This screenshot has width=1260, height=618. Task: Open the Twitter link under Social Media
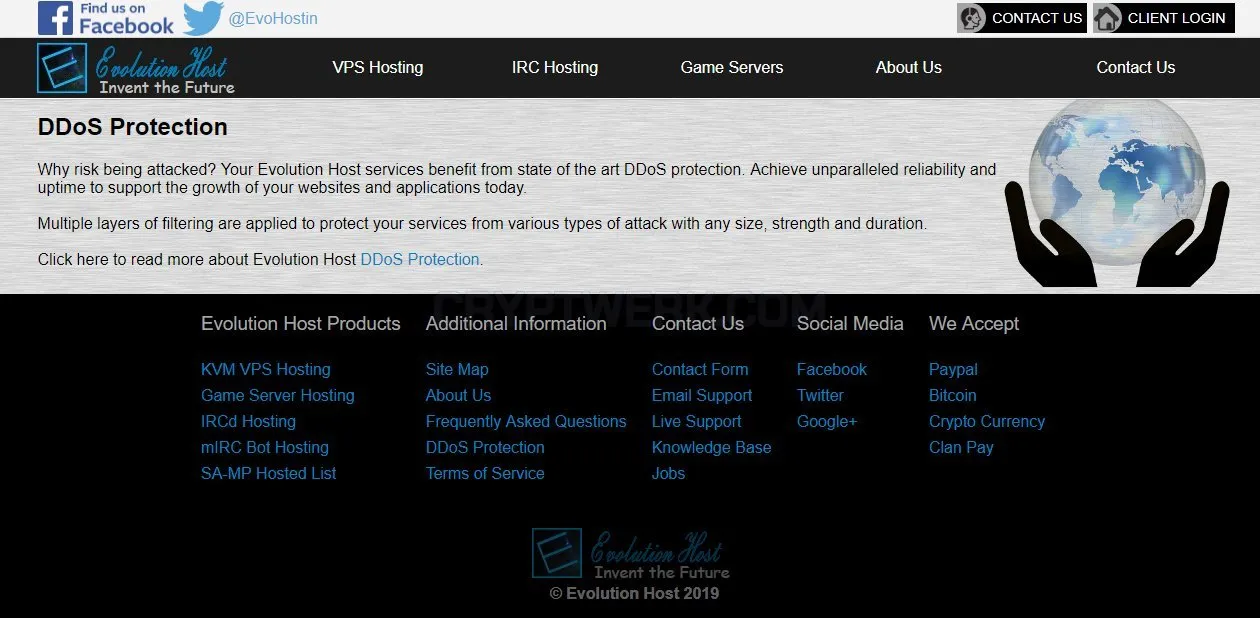[820, 395]
